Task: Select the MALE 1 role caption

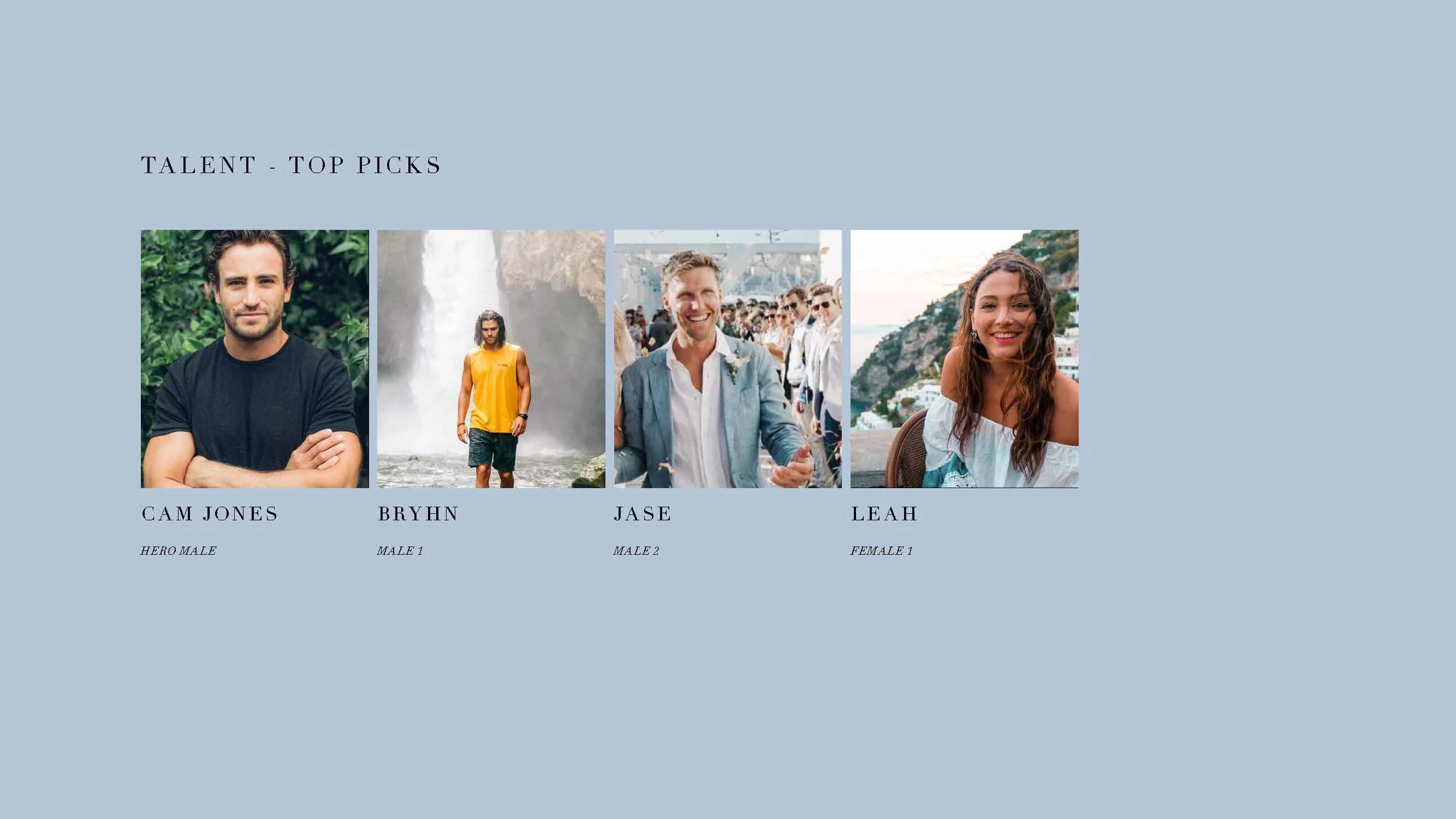Action: 400,550
